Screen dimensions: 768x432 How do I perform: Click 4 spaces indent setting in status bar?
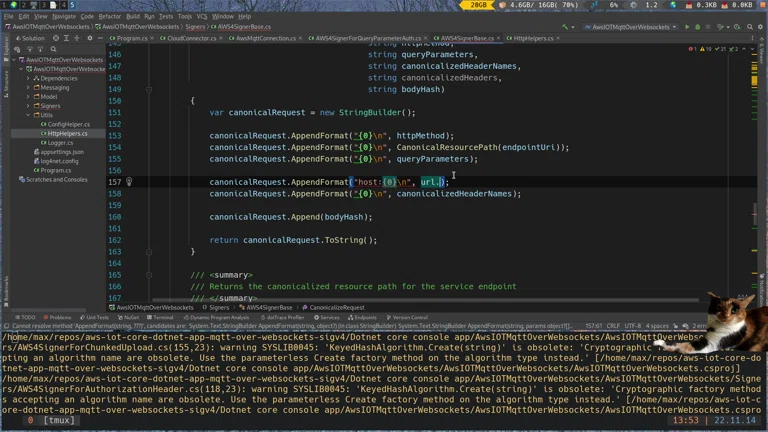pyautogui.click(x=657, y=326)
